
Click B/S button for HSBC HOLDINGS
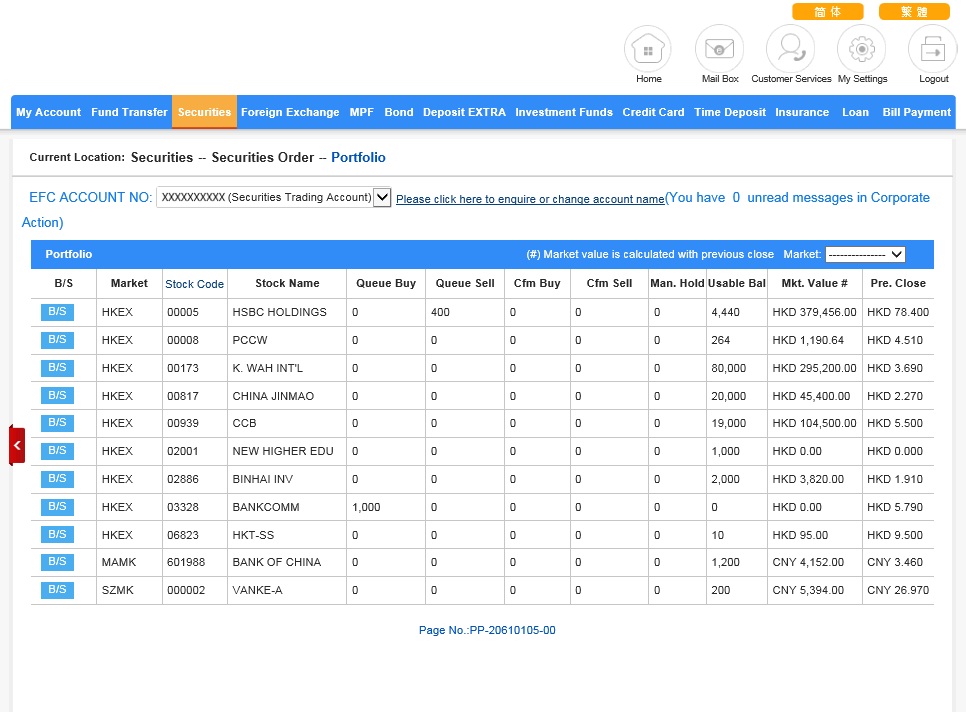tap(57, 312)
